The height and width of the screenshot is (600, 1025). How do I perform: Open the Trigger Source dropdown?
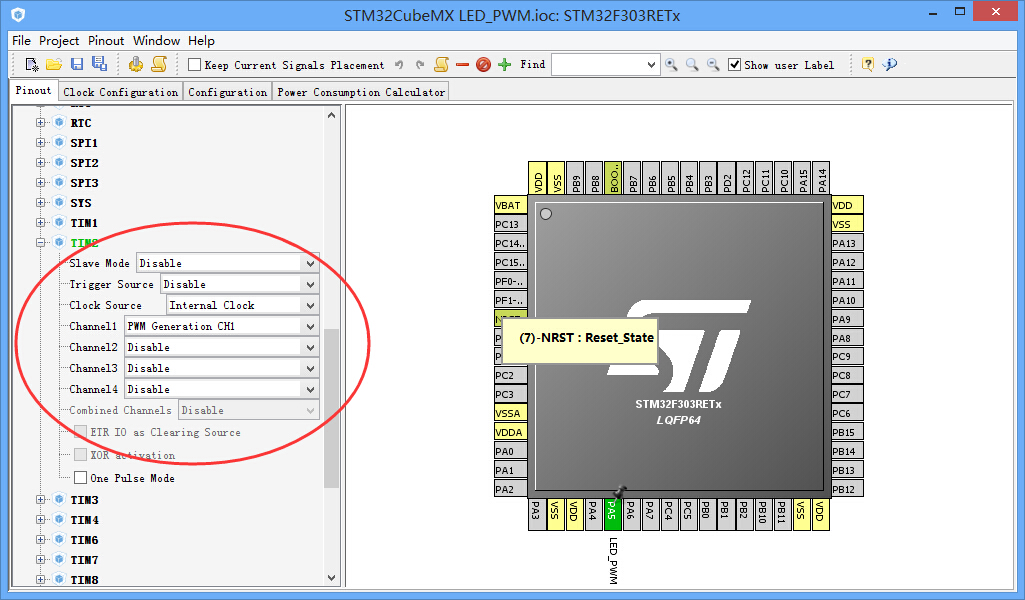point(311,284)
